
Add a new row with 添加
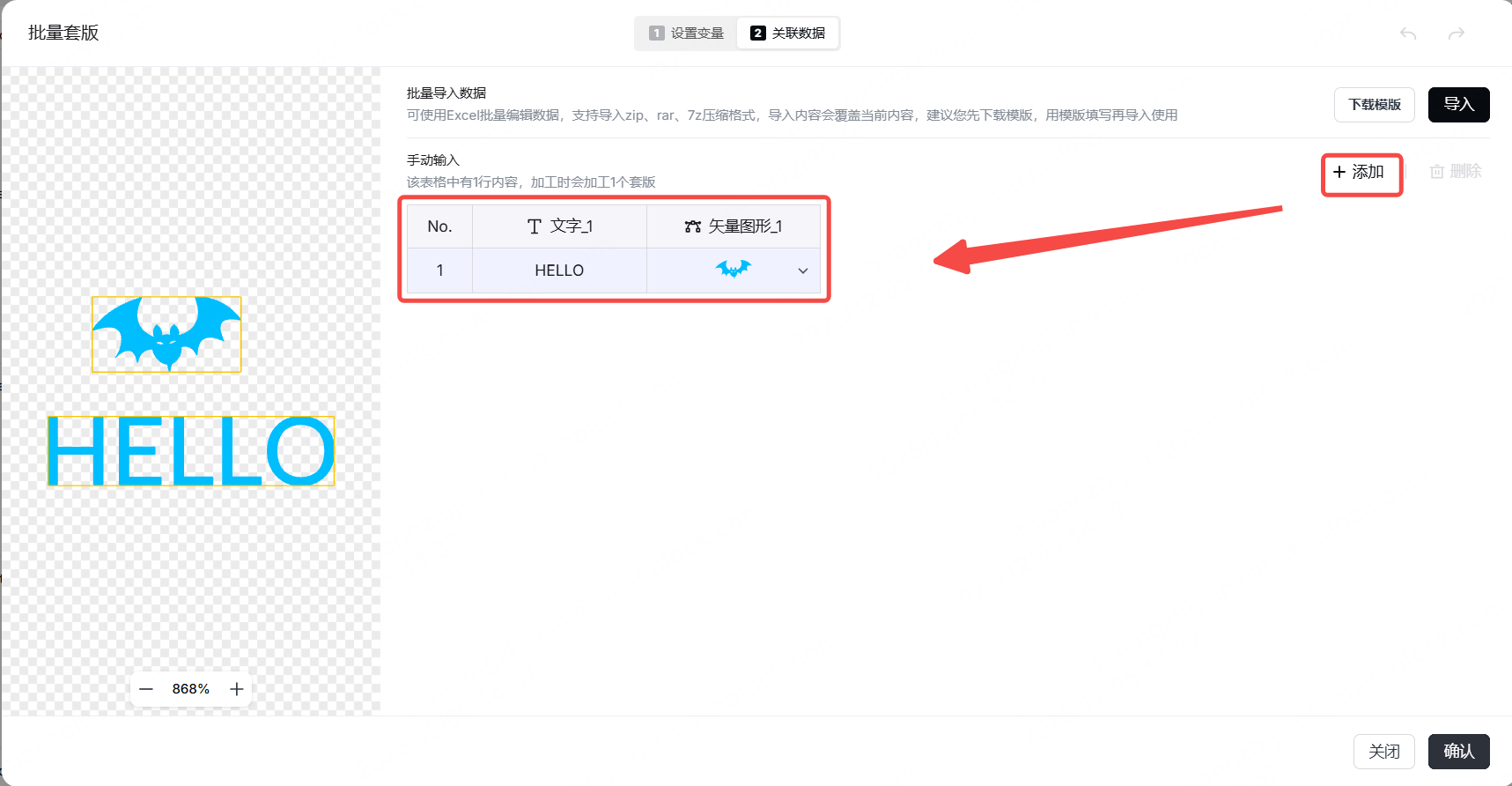tap(1360, 172)
